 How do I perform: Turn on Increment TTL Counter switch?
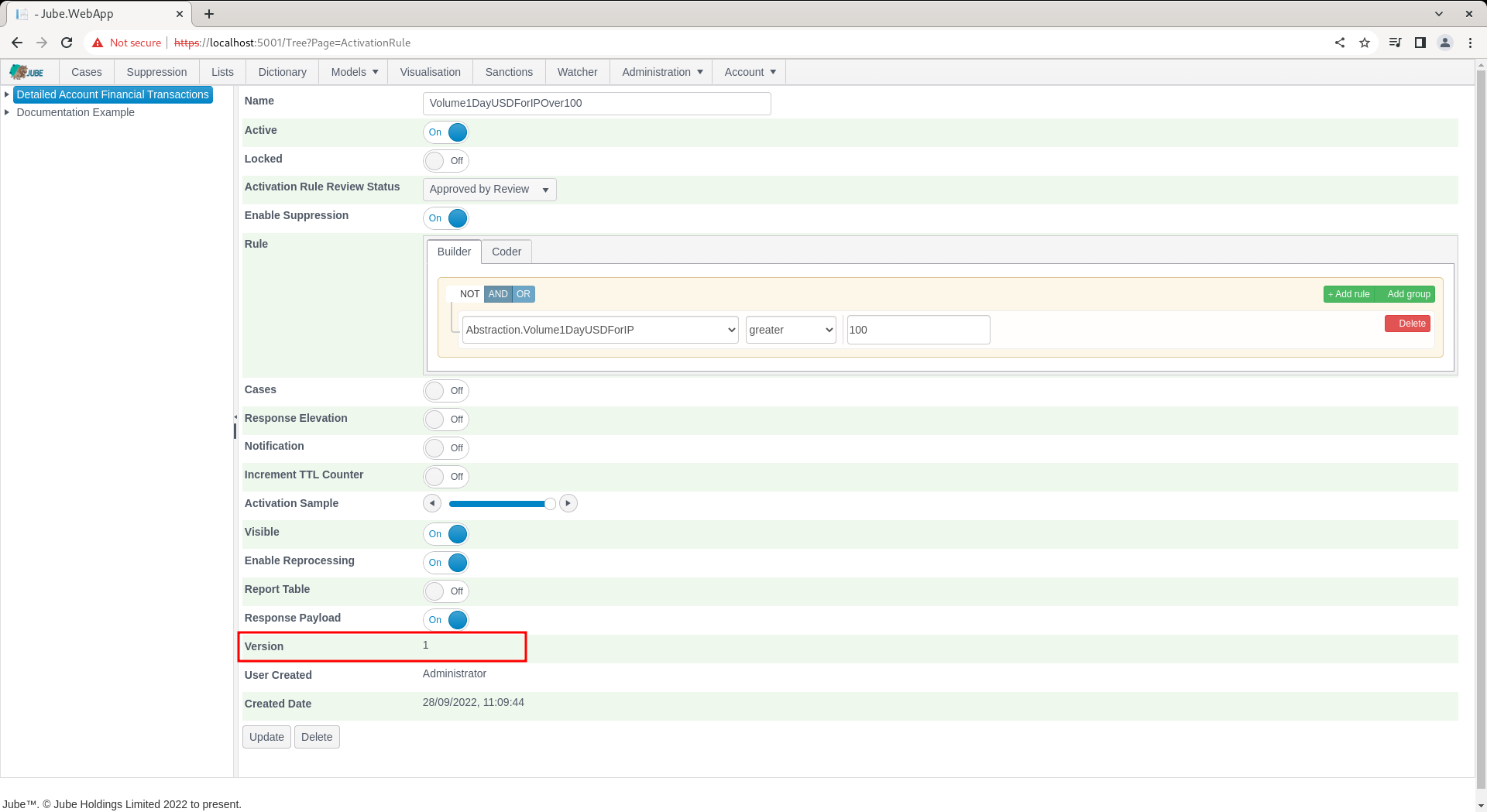point(446,477)
